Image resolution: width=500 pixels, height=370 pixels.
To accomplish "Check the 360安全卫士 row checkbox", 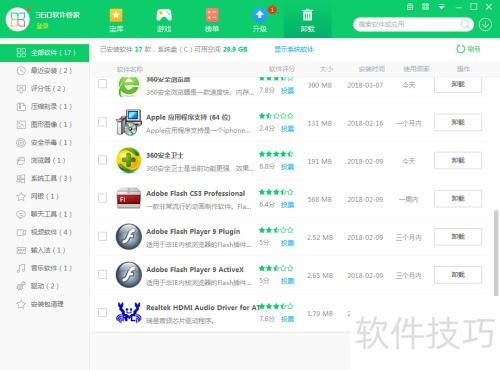I will 103,160.
